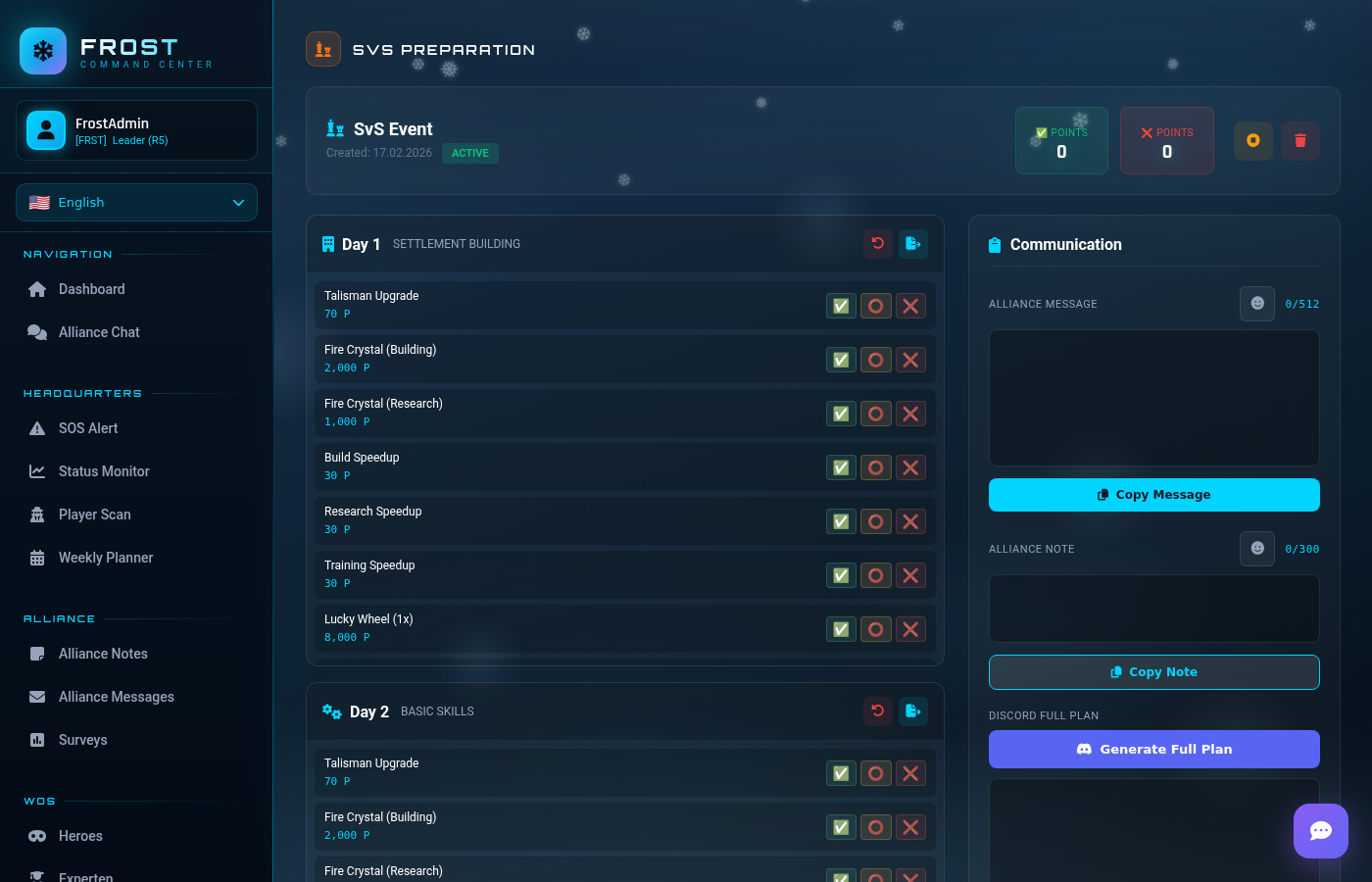Click the Generate Full Plan button
The height and width of the screenshot is (882, 1372).
click(x=1153, y=750)
